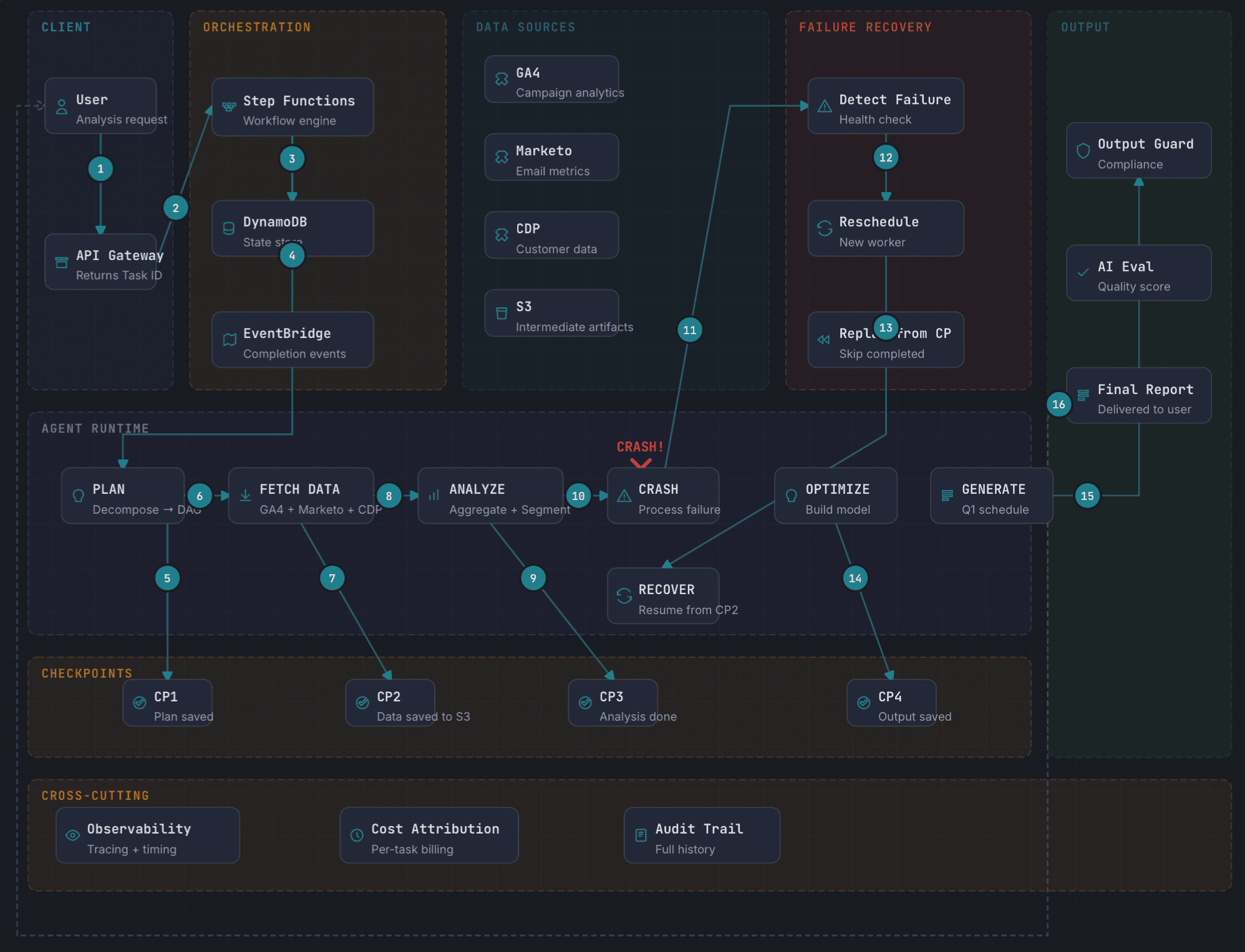
Task: Switch to the OUTPUT section header
Action: 1085,27
